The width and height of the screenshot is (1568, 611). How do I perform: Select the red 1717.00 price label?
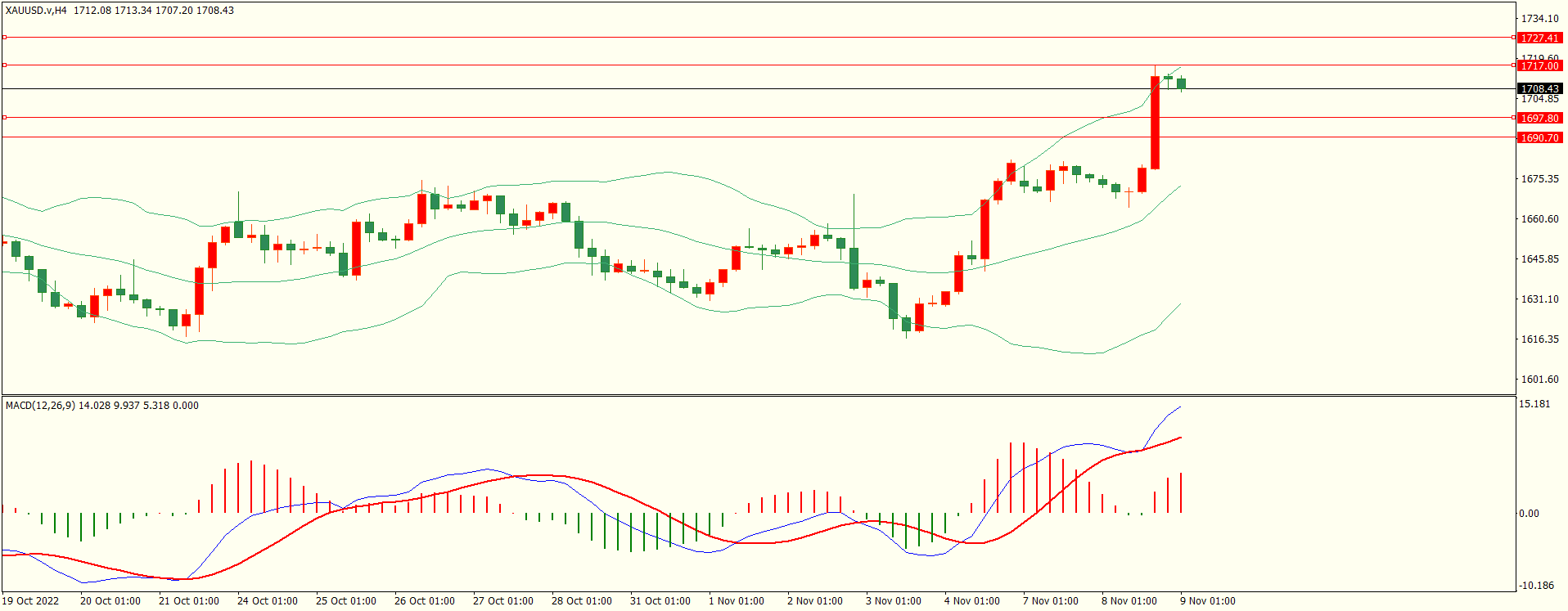tap(1539, 66)
